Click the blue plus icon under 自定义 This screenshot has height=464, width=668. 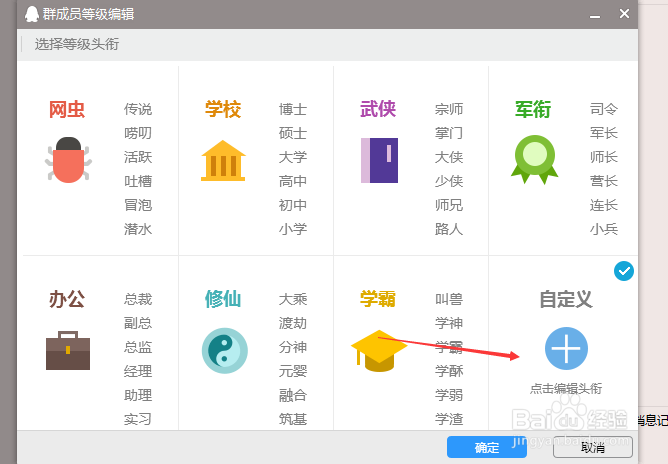[566, 348]
